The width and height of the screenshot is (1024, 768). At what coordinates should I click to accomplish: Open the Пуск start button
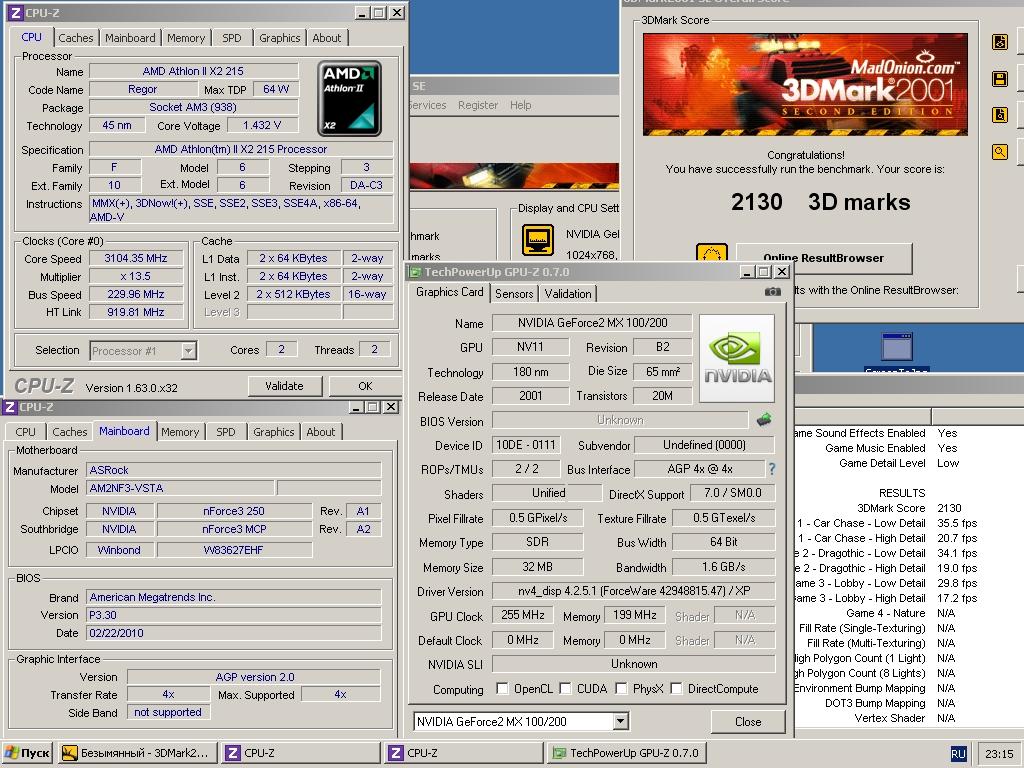27,753
